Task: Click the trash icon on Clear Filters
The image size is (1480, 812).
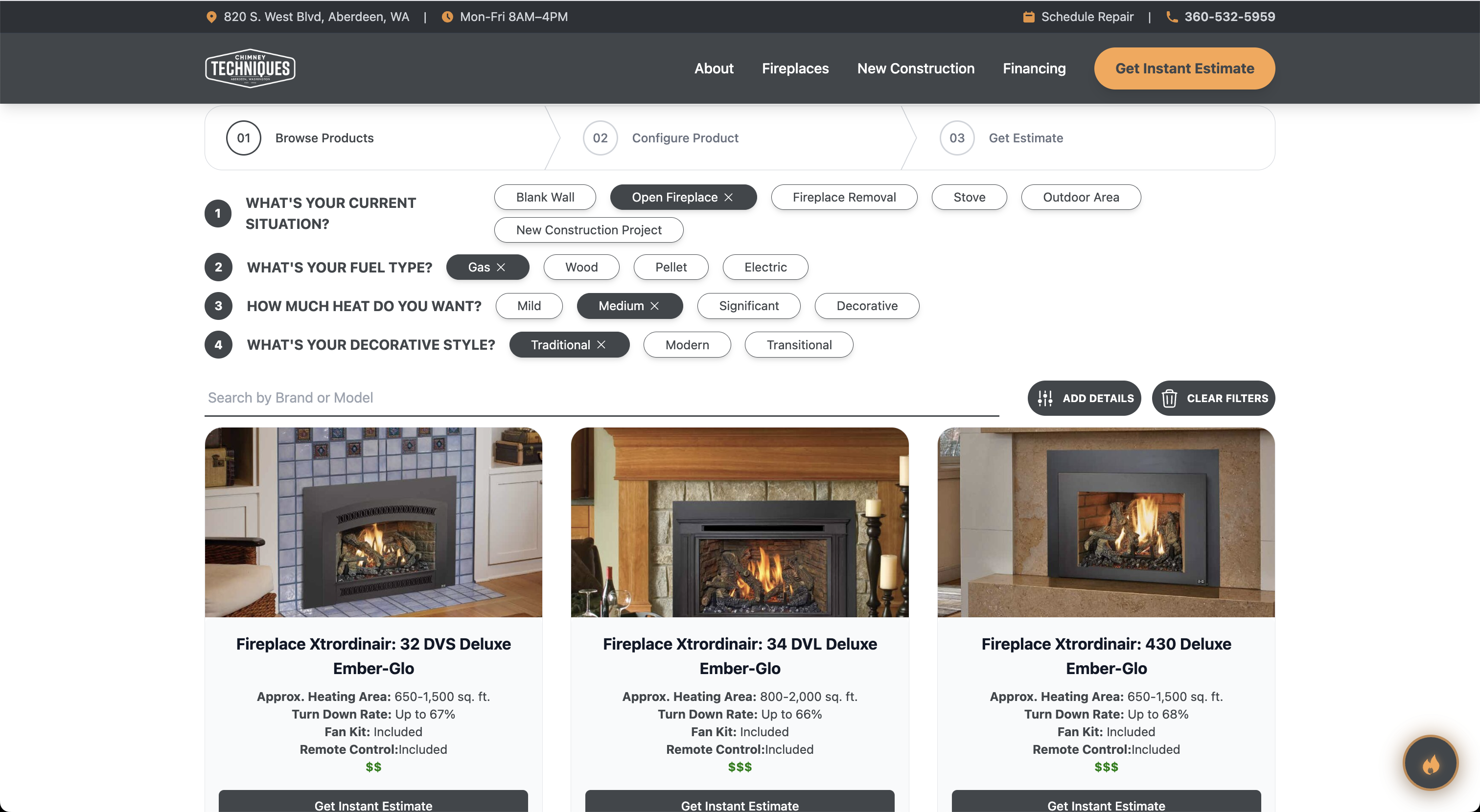Action: pyautogui.click(x=1170, y=398)
